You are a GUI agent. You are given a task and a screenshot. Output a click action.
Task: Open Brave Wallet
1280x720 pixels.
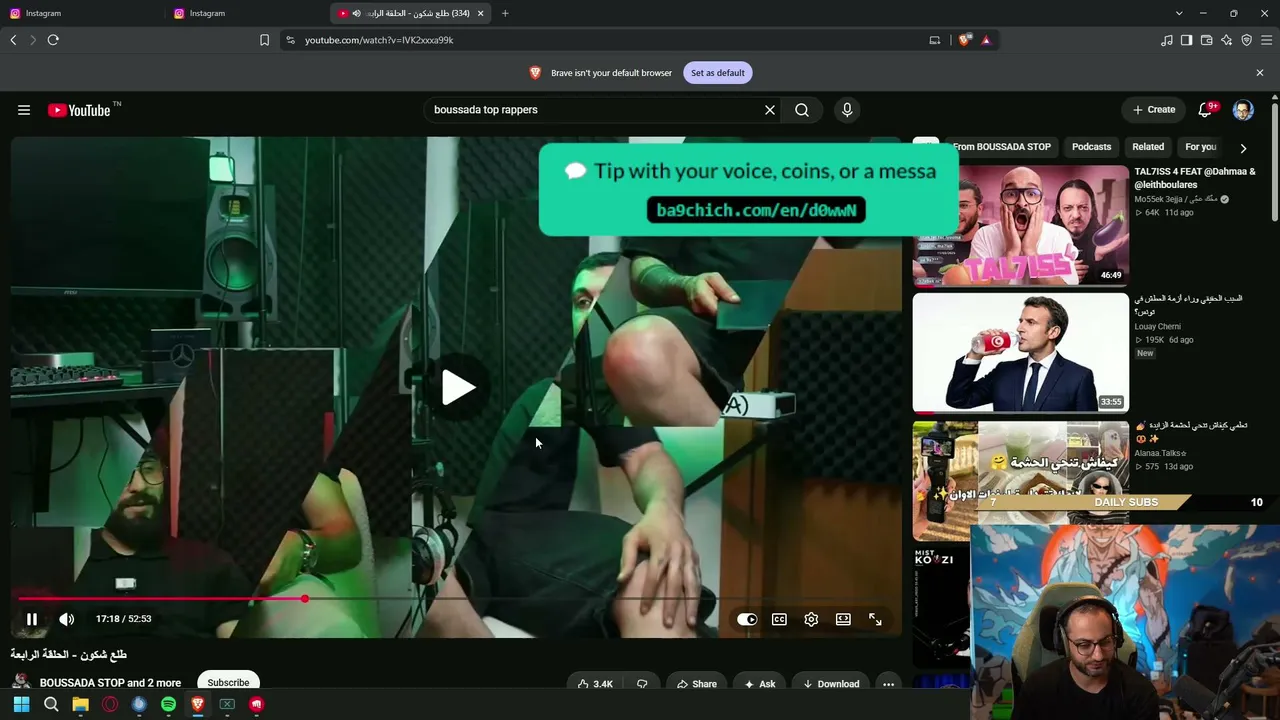point(1207,40)
